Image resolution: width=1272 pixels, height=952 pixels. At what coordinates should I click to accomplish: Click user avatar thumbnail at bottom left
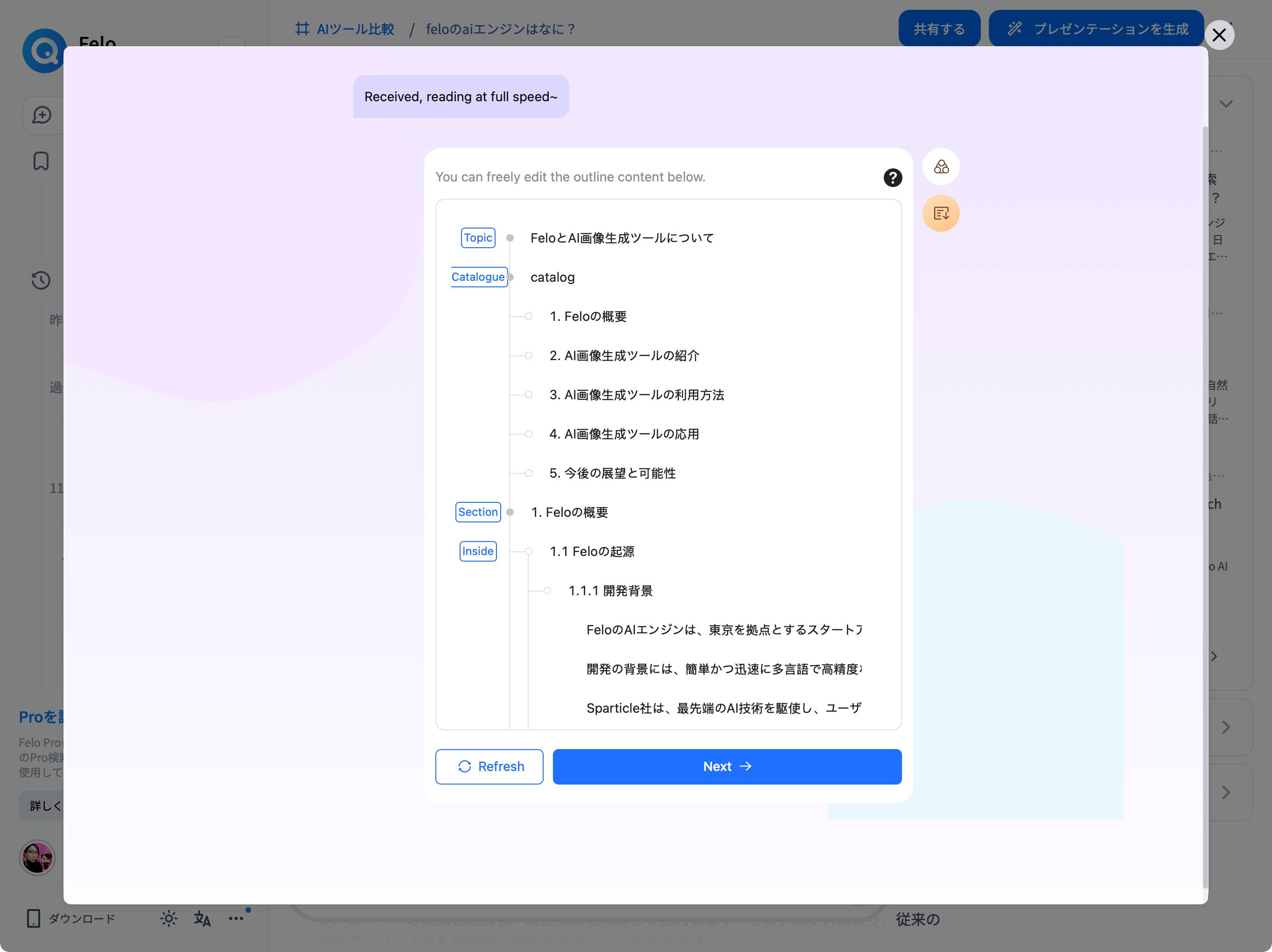[x=37, y=857]
